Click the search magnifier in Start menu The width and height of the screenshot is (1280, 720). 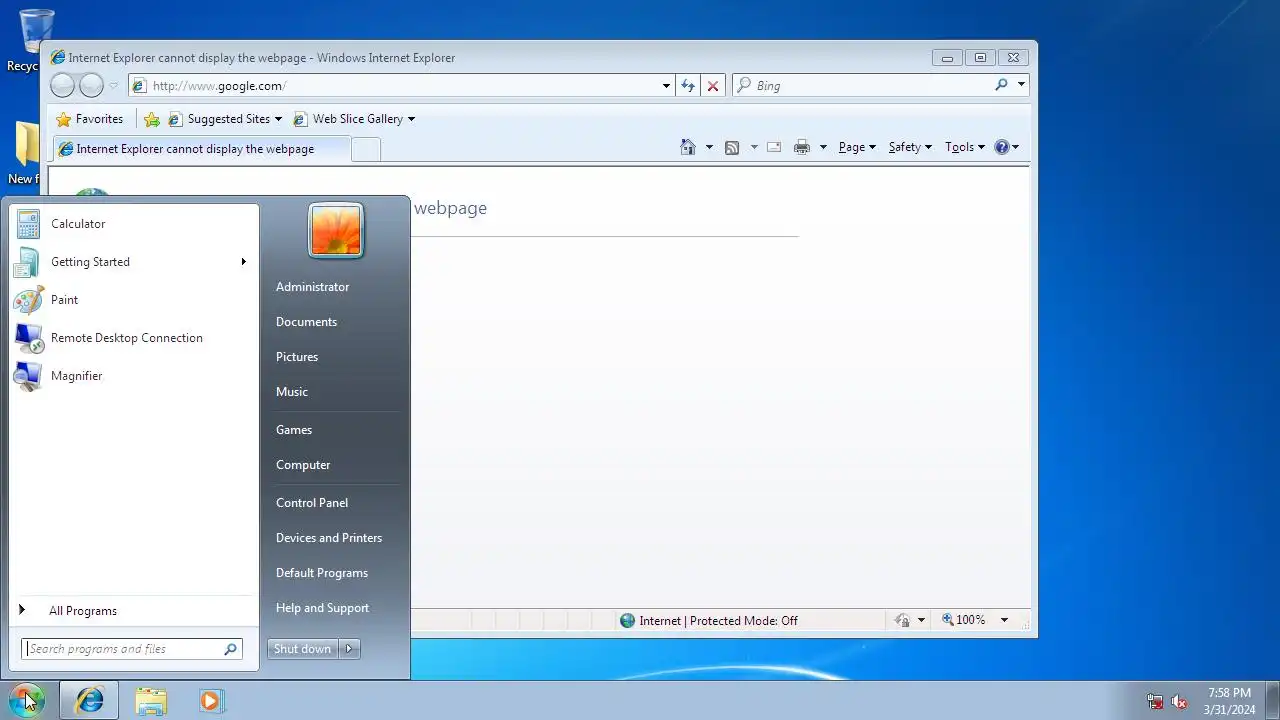[231, 649]
